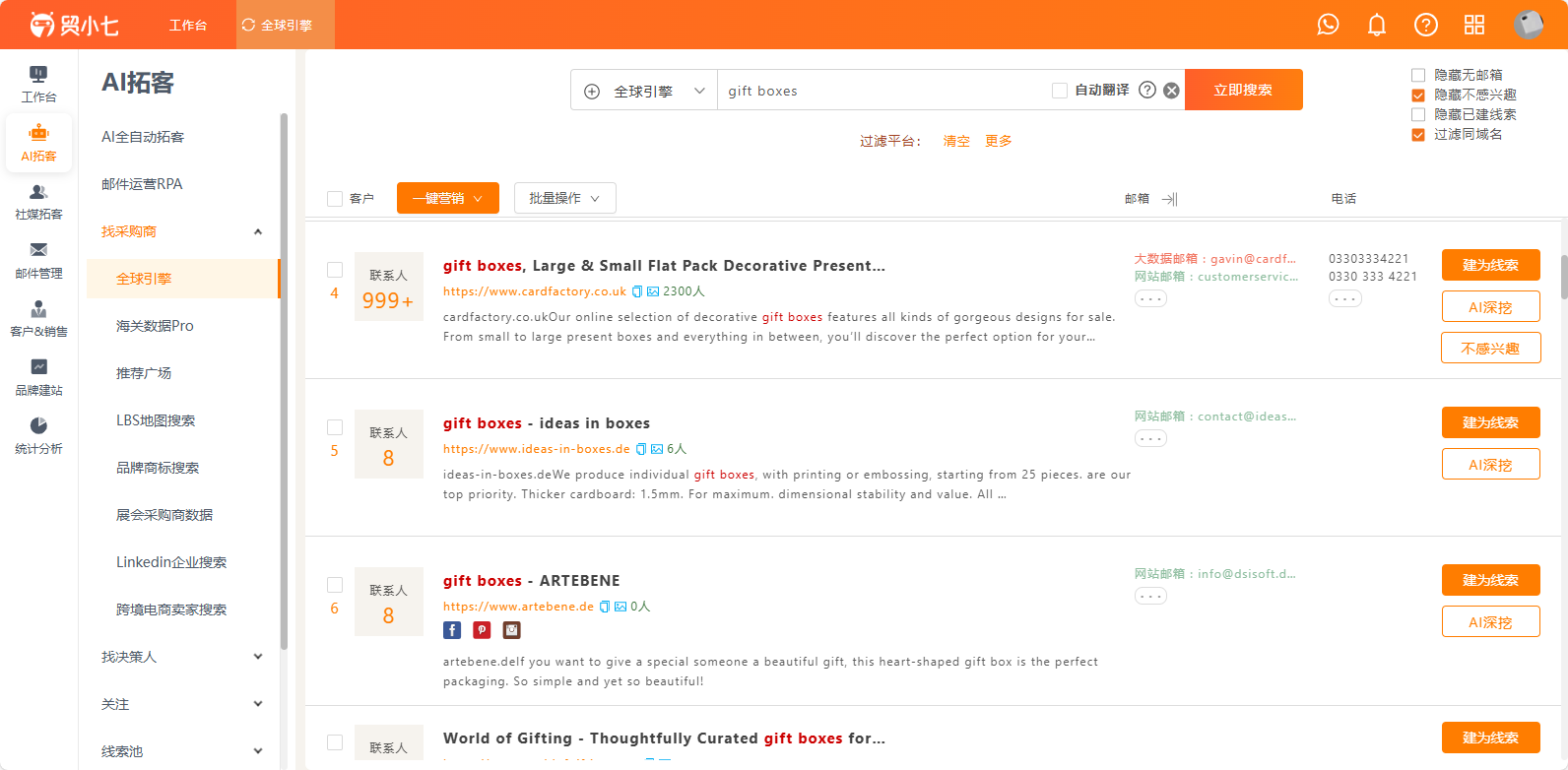Open 品牌建站 in the left icon rail
The image size is (1568, 770).
click(38, 378)
